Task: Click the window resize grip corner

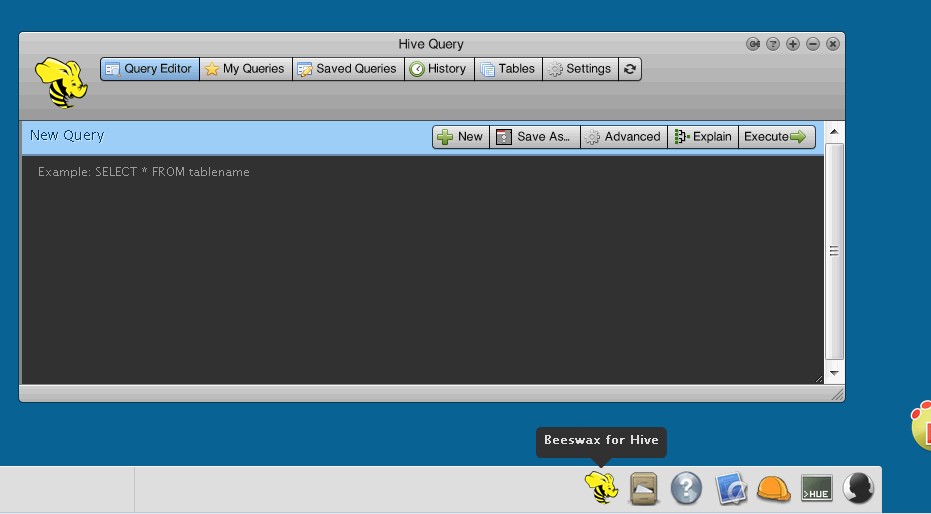Action: (x=837, y=394)
